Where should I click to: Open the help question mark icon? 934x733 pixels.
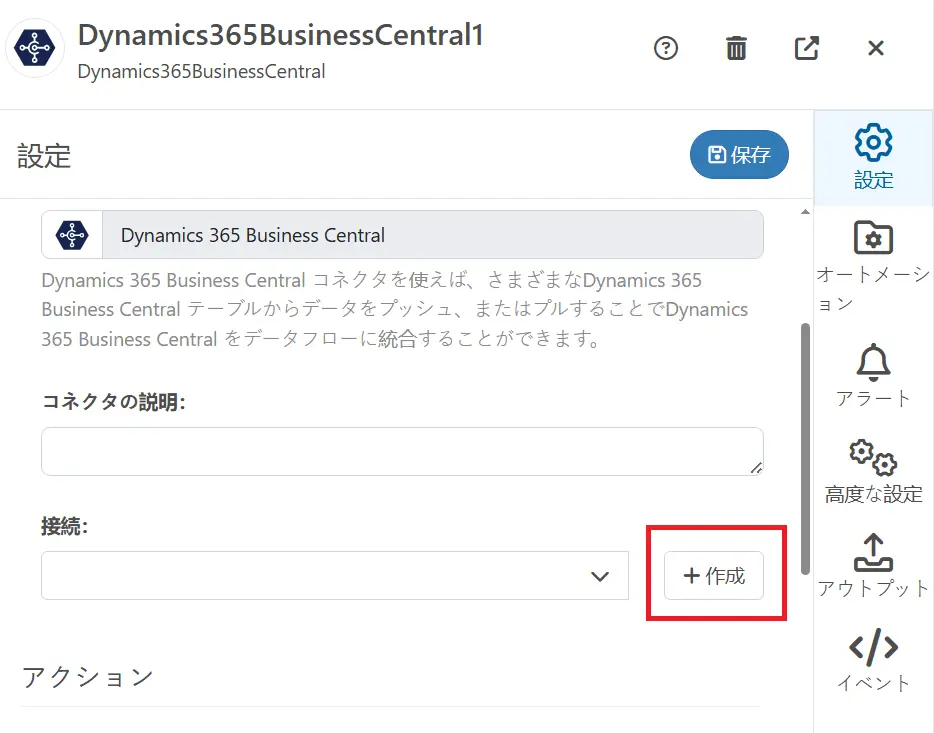[665, 48]
